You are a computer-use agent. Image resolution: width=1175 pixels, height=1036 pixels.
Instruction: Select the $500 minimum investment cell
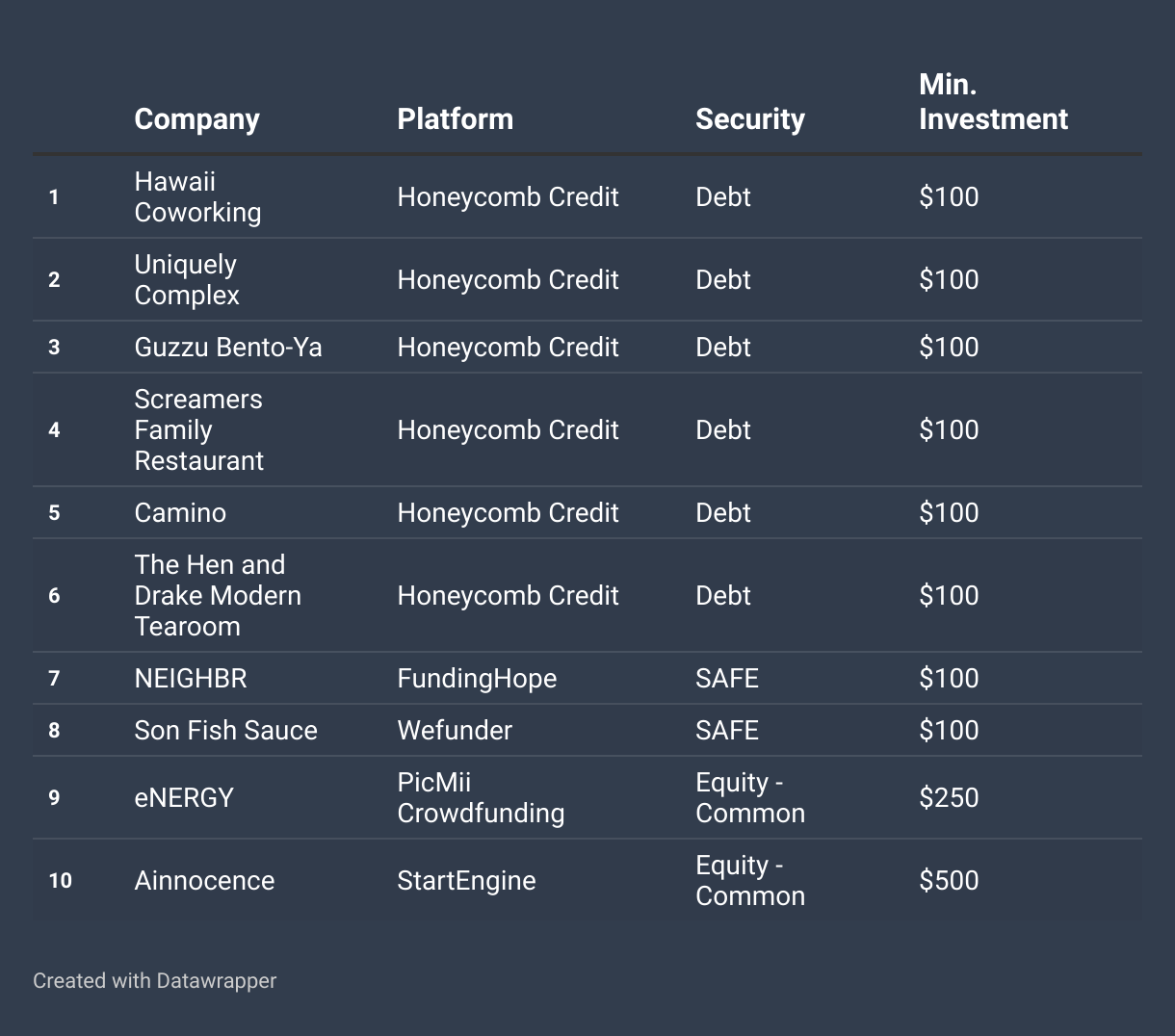pyautogui.click(x=949, y=881)
